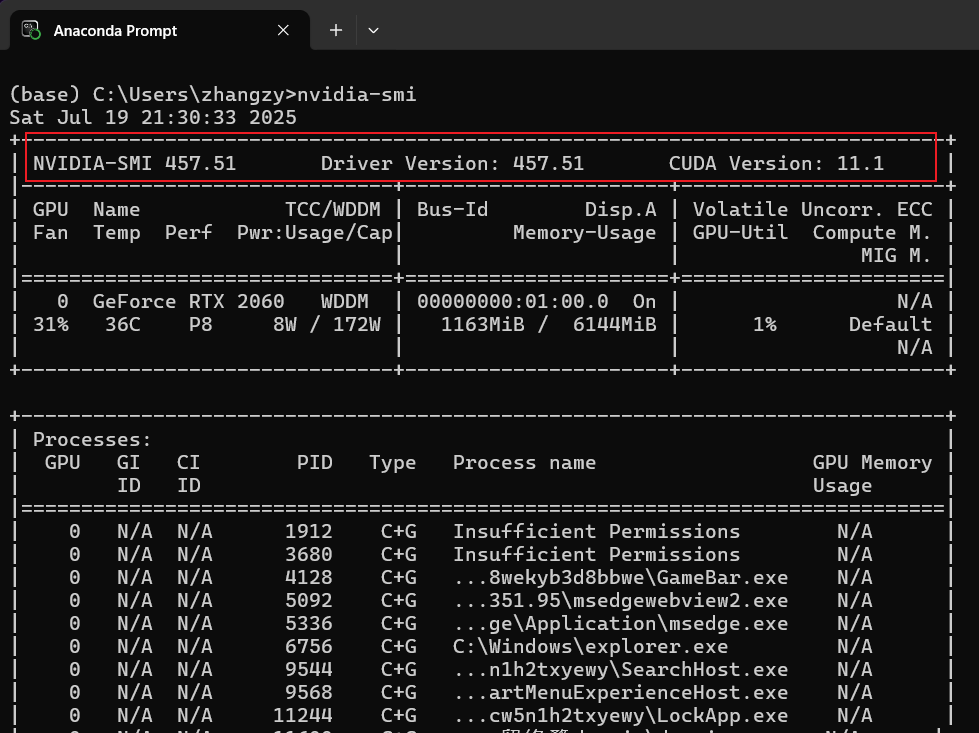
Task: Click the msedge.exe process name
Action: 621,624
